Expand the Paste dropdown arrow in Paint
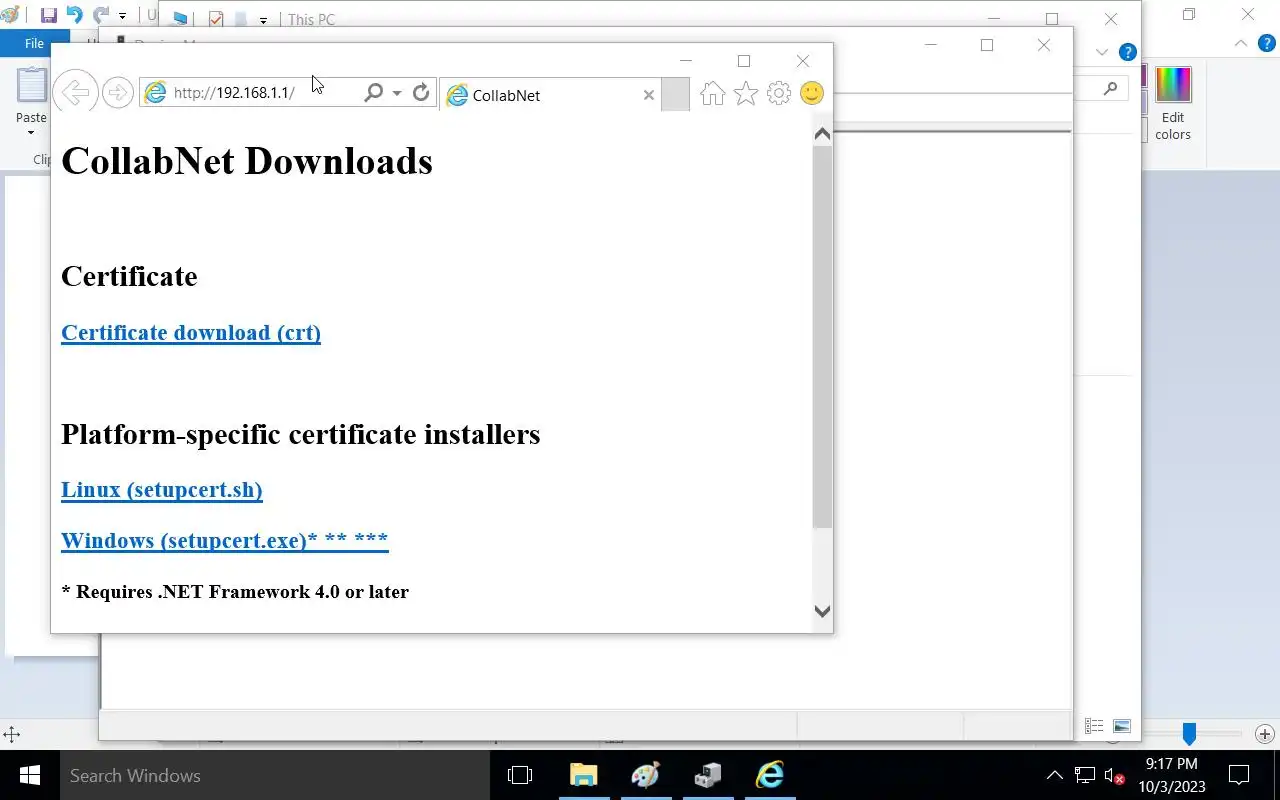The image size is (1280, 800). point(31,132)
